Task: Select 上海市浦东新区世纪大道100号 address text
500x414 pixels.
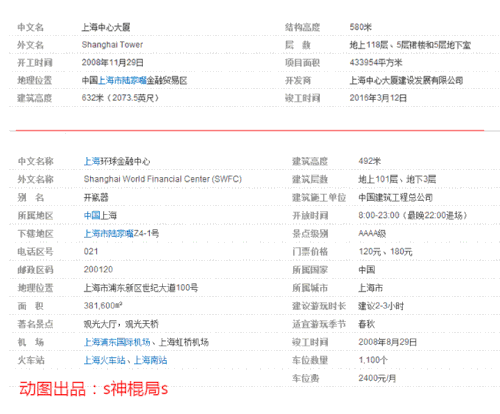Action: tap(141, 288)
